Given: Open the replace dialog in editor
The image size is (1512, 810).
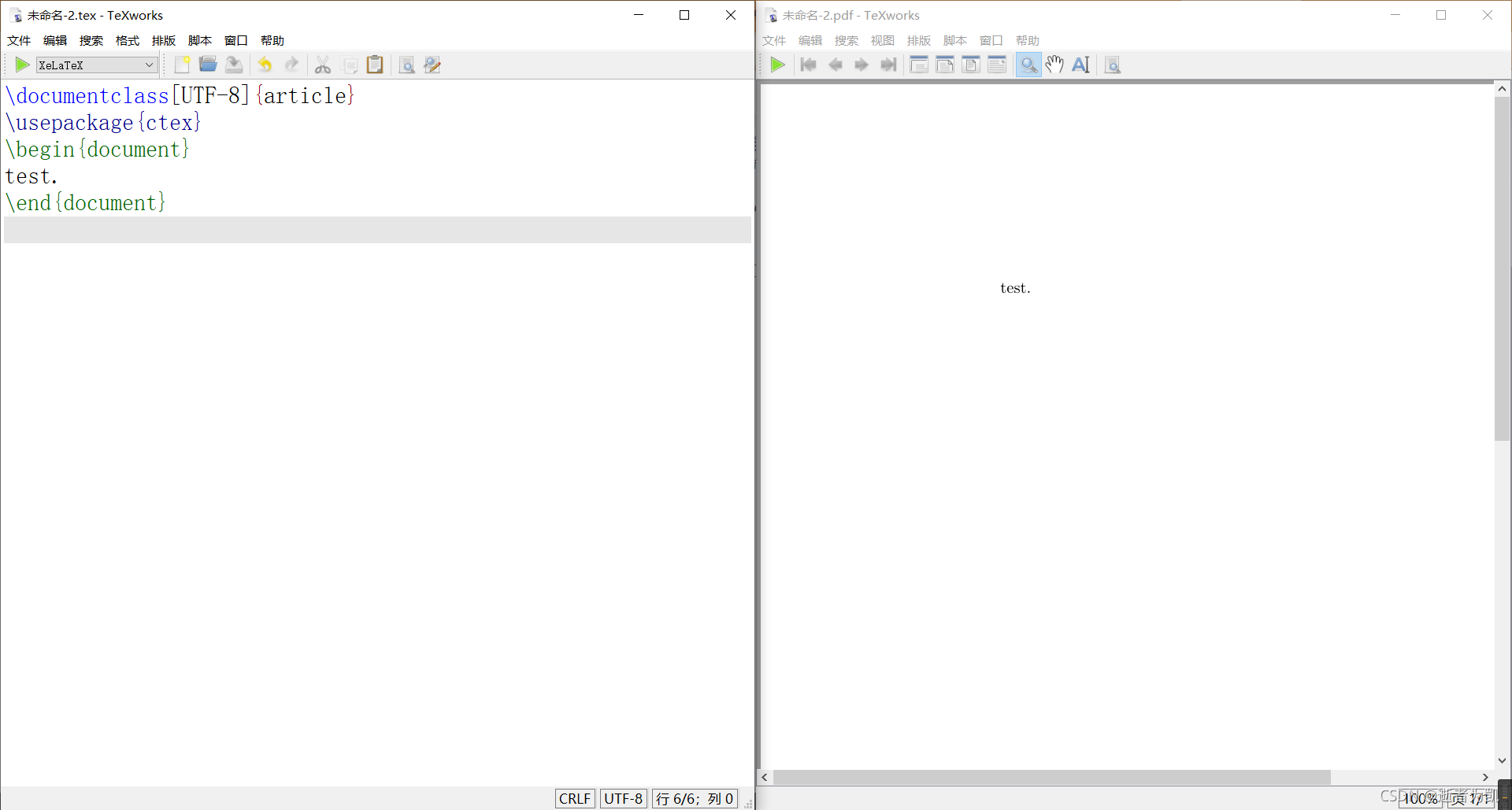Looking at the screenshot, I should 432,65.
